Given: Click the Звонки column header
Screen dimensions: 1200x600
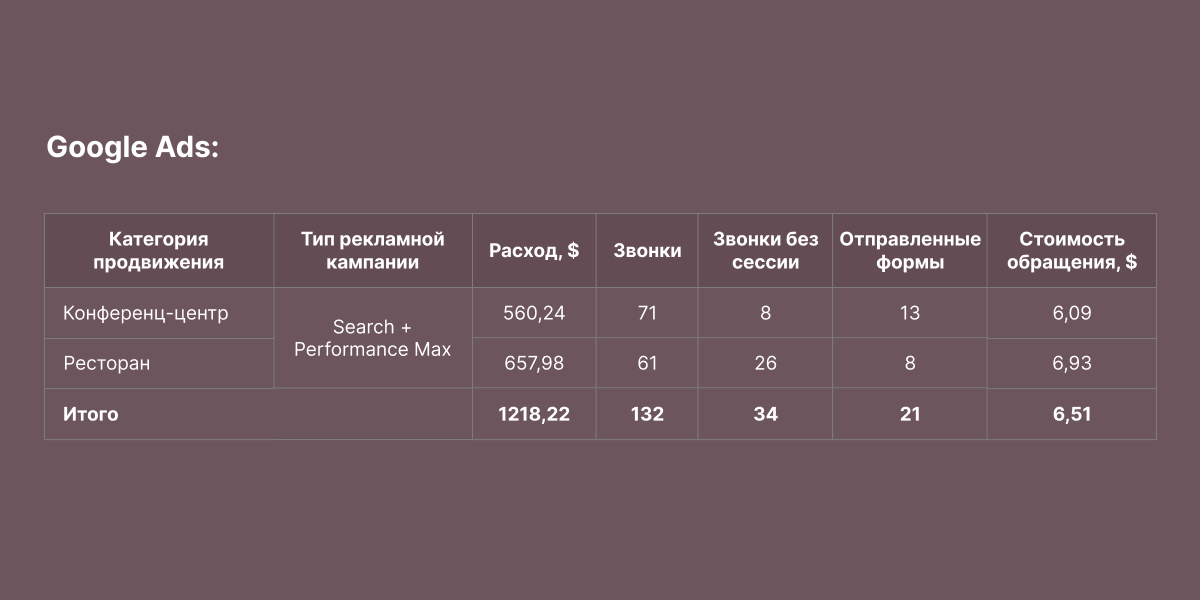Looking at the screenshot, I should tap(647, 251).
